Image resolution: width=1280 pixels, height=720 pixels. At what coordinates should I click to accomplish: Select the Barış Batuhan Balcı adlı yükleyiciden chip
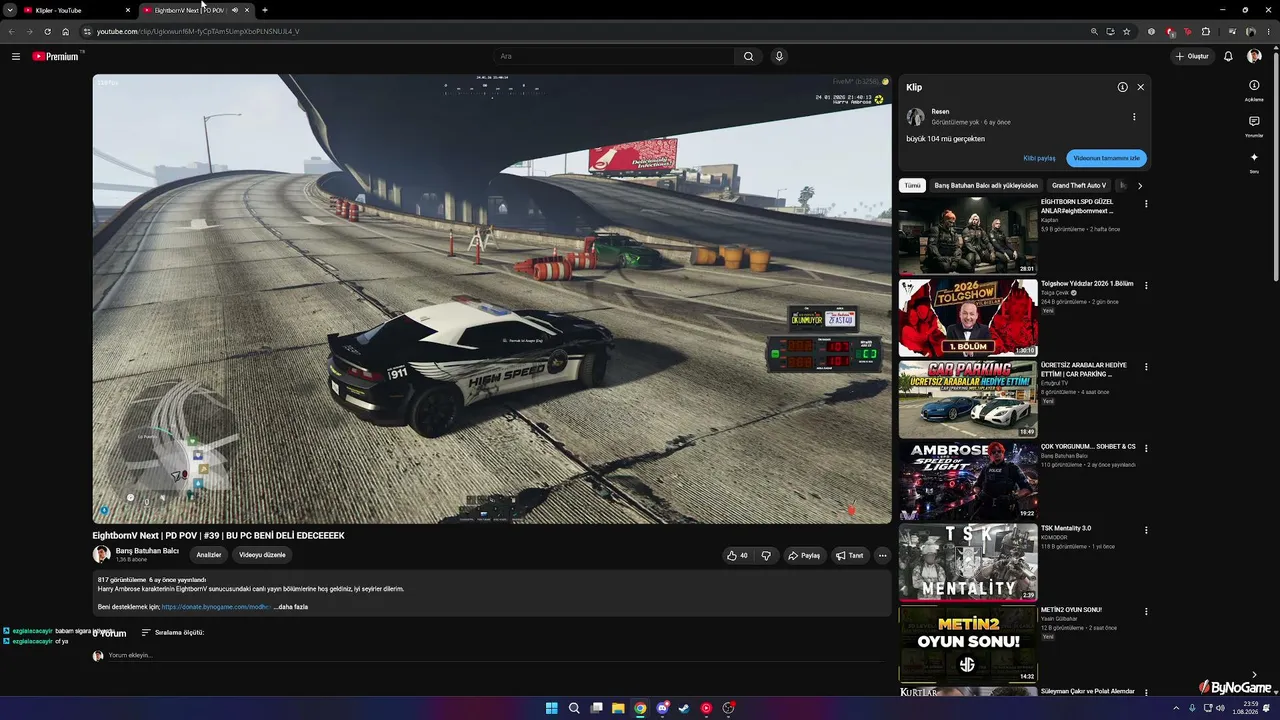tap(986, 185)
